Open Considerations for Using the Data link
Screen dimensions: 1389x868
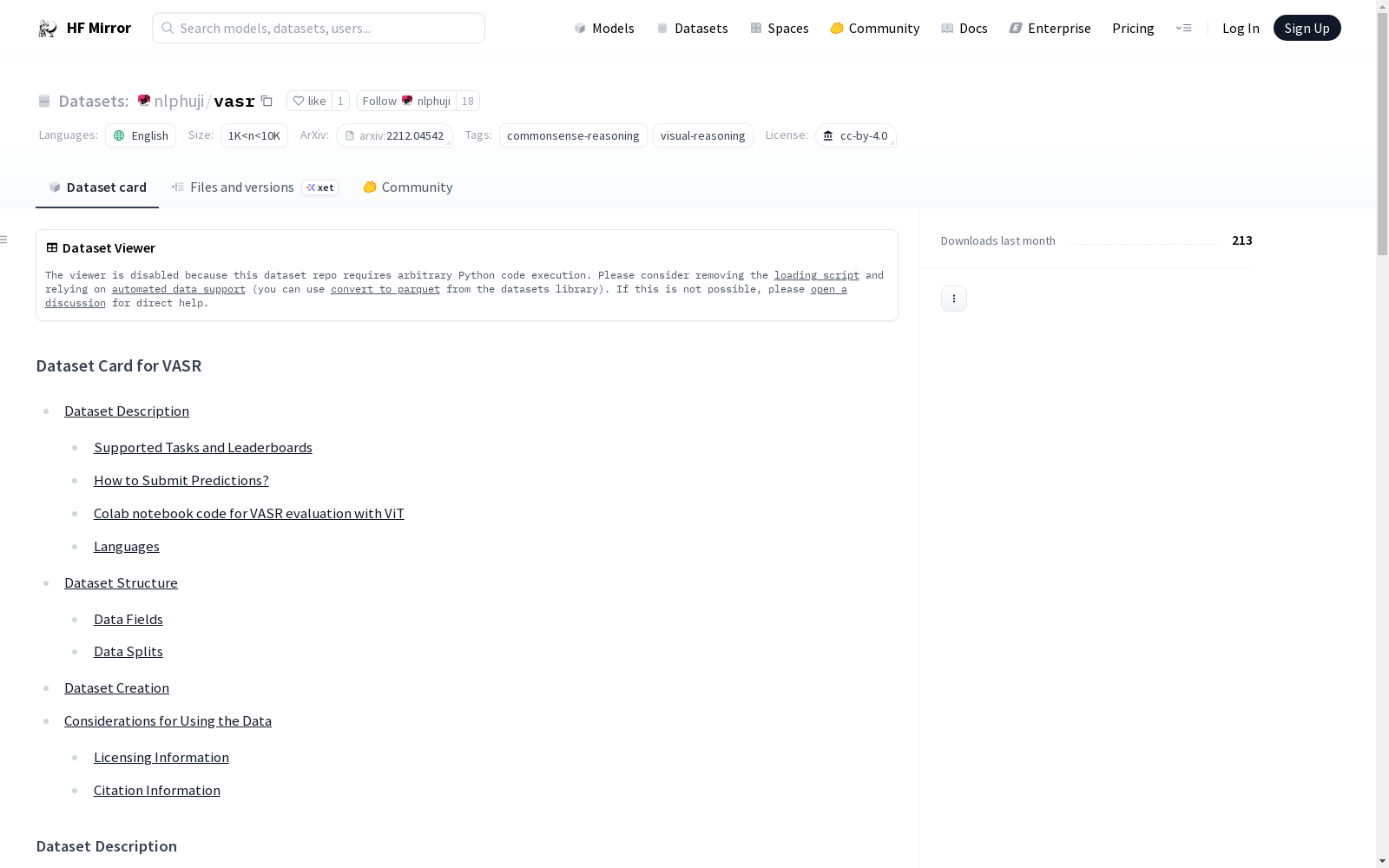point(168,720)
